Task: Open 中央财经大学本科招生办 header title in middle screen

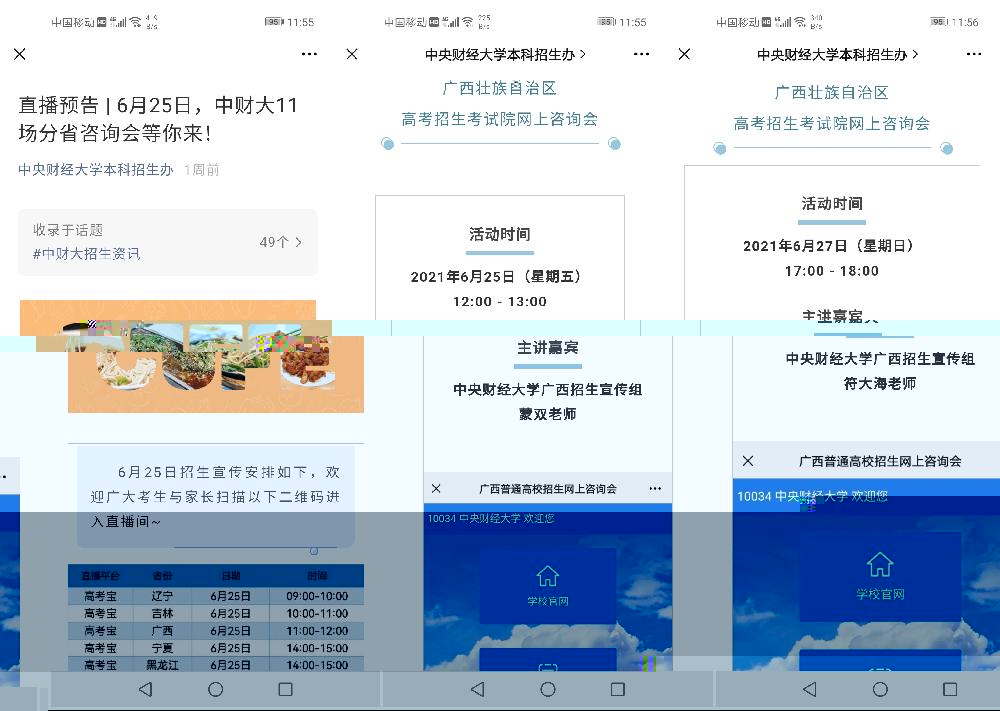Action: pos(505,55)
